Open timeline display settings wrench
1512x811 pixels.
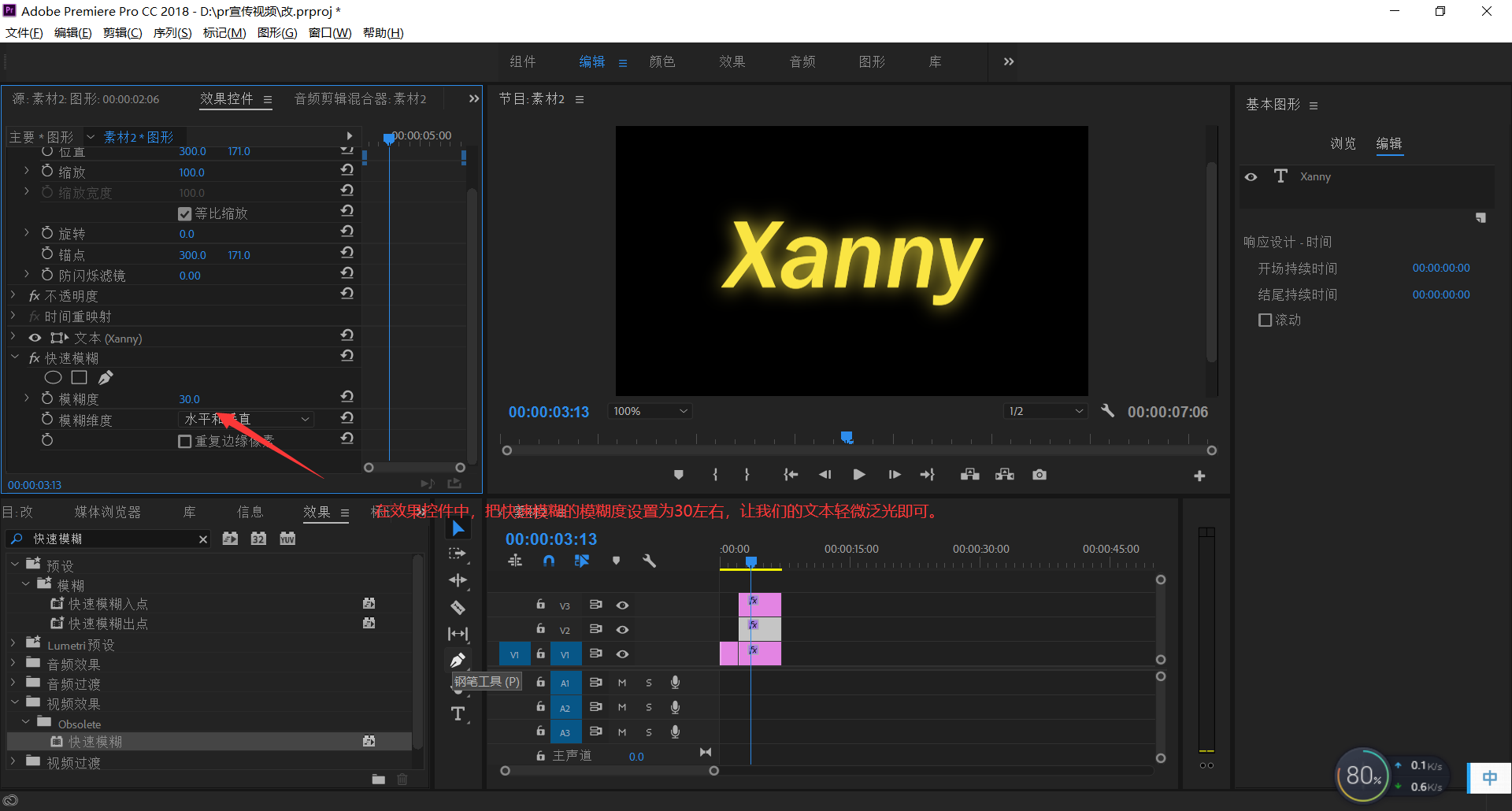649,561
